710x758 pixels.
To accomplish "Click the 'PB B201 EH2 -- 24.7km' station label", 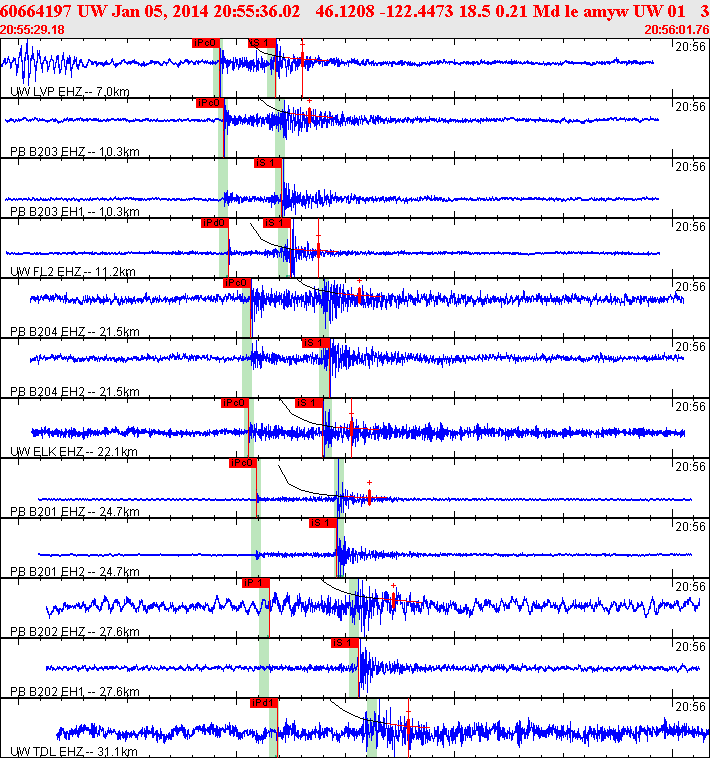I will 75,571.
